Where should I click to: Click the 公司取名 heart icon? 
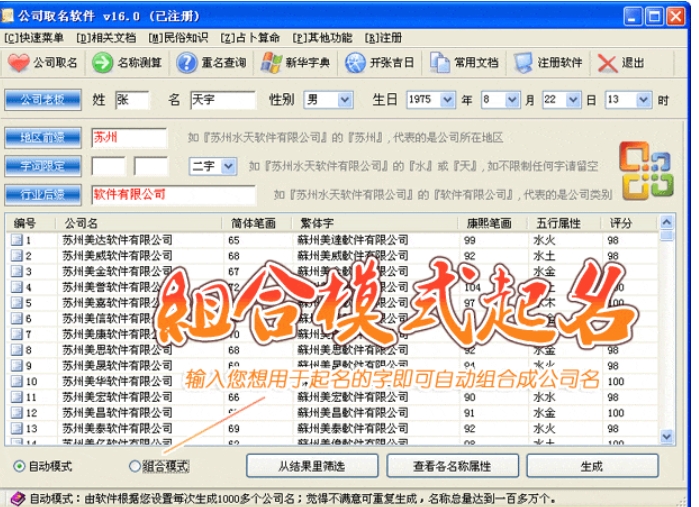[19, 63]
